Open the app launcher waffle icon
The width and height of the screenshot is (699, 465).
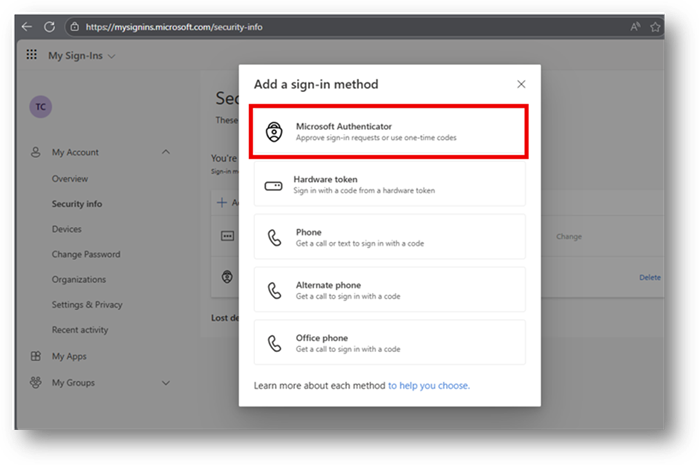click(31, 56)
